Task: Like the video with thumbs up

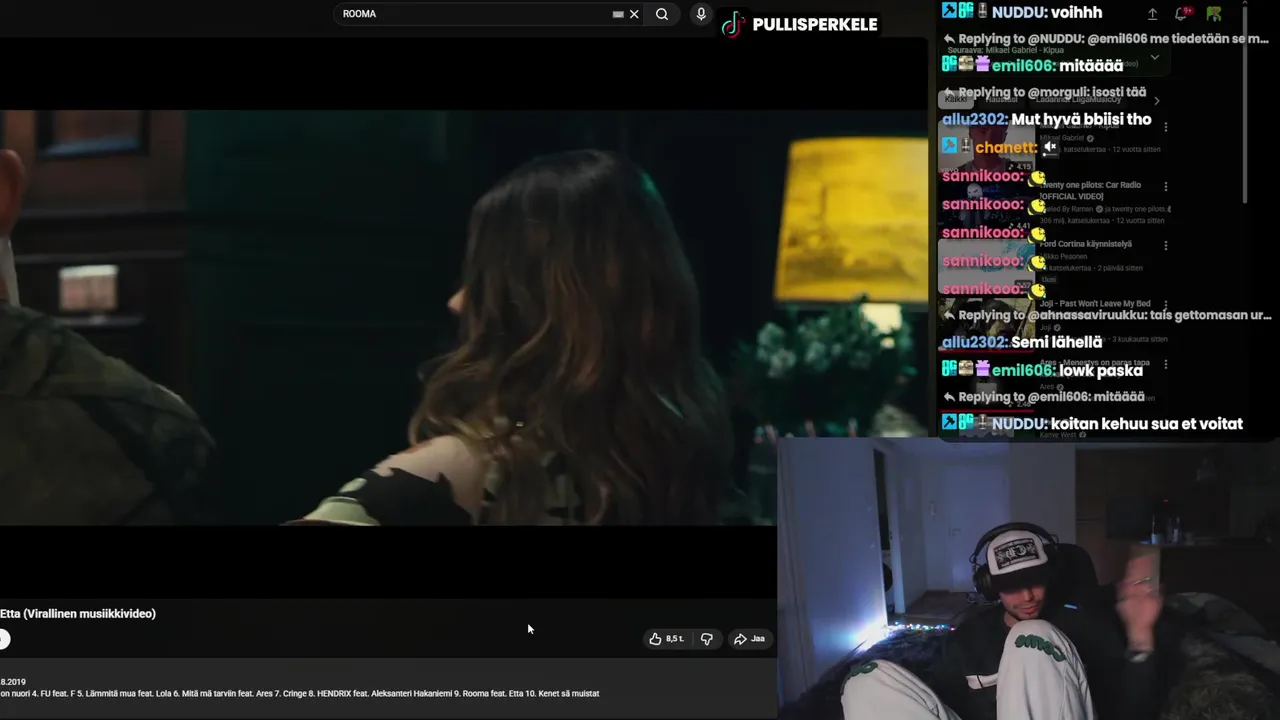Action: coord(666,639)
